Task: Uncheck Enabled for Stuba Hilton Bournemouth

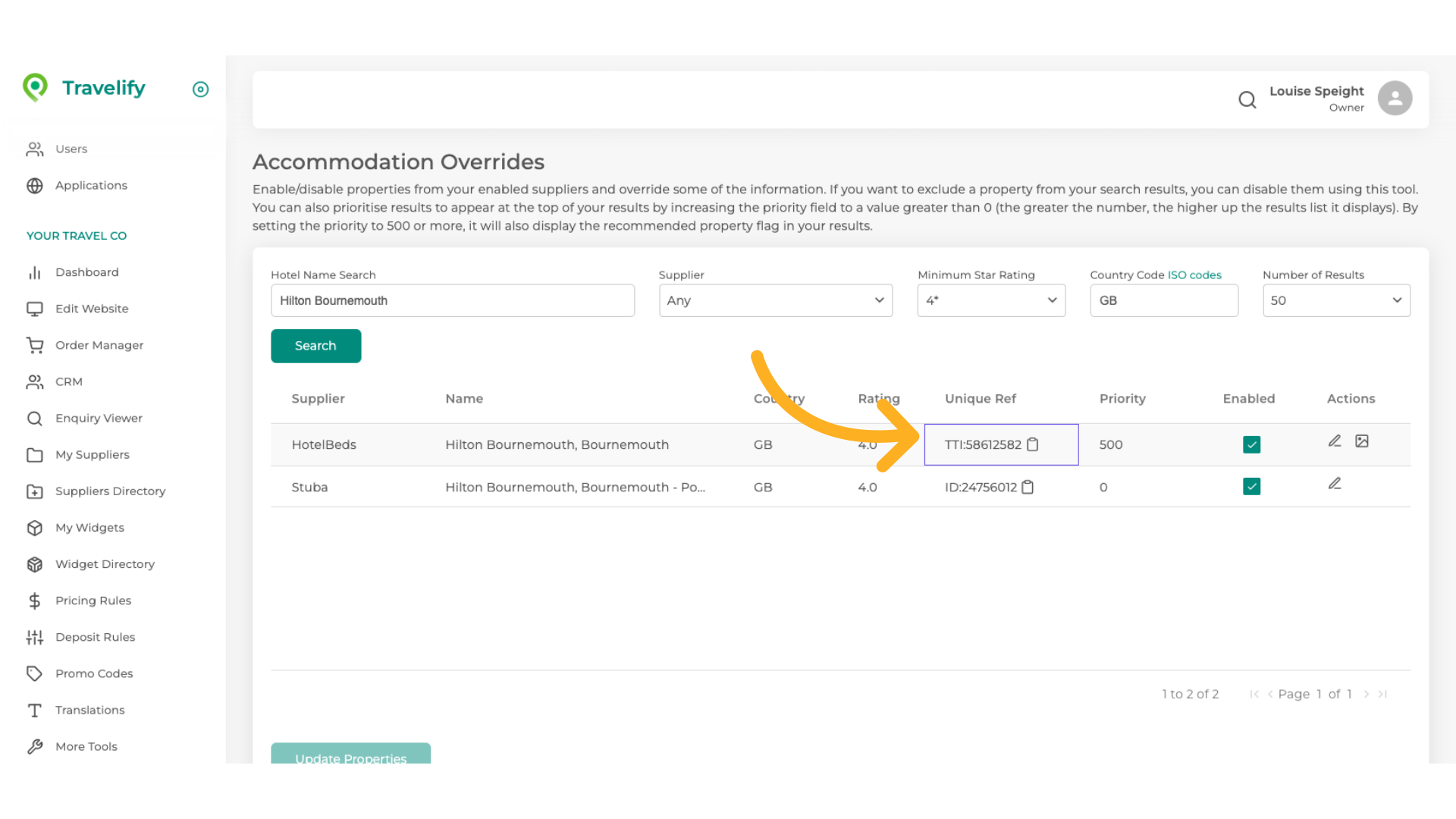Action: click(1251, 487)
